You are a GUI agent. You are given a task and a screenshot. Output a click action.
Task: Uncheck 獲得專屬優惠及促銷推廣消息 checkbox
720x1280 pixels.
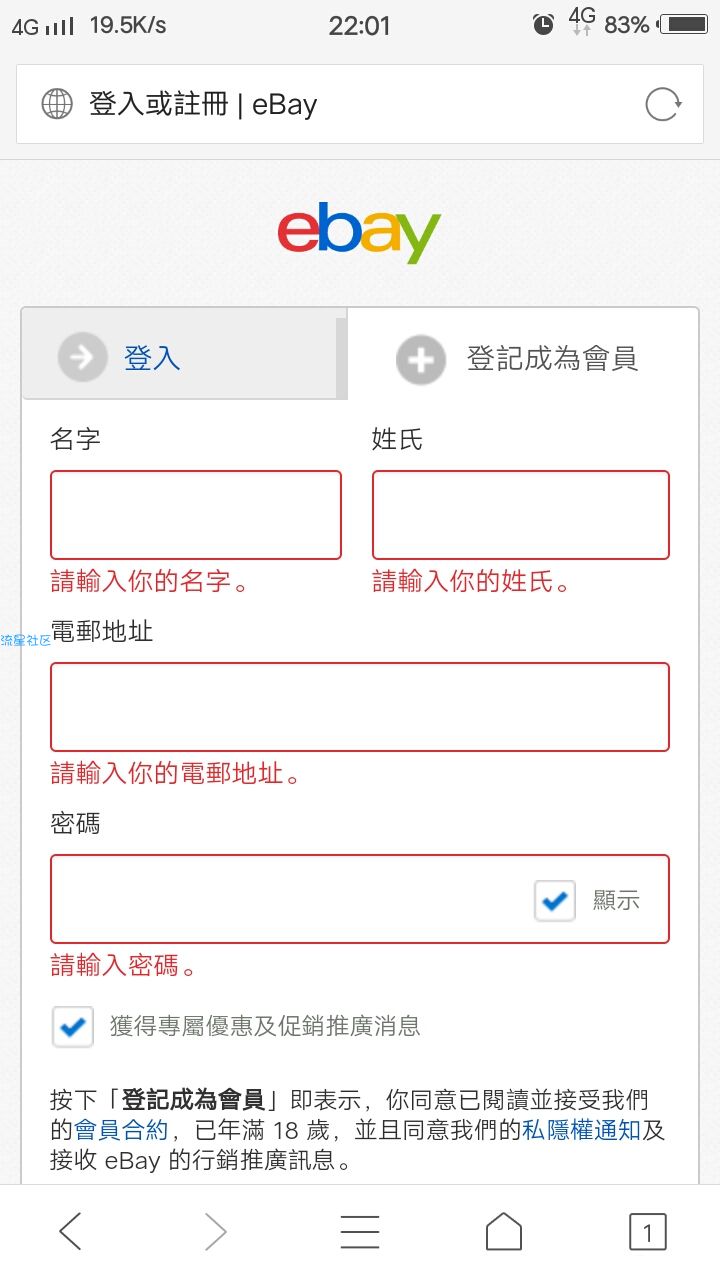click(x=73, y=1026)
